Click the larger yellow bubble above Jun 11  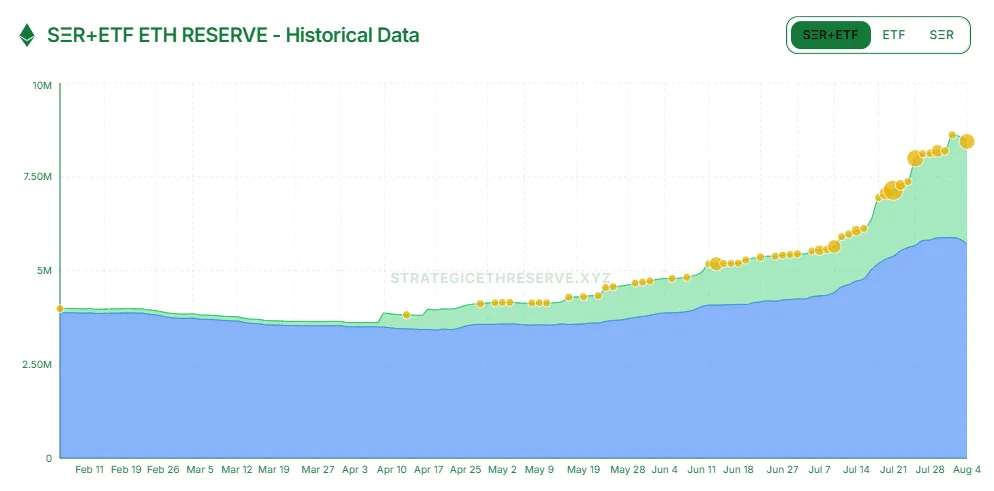tap(715, 264)
